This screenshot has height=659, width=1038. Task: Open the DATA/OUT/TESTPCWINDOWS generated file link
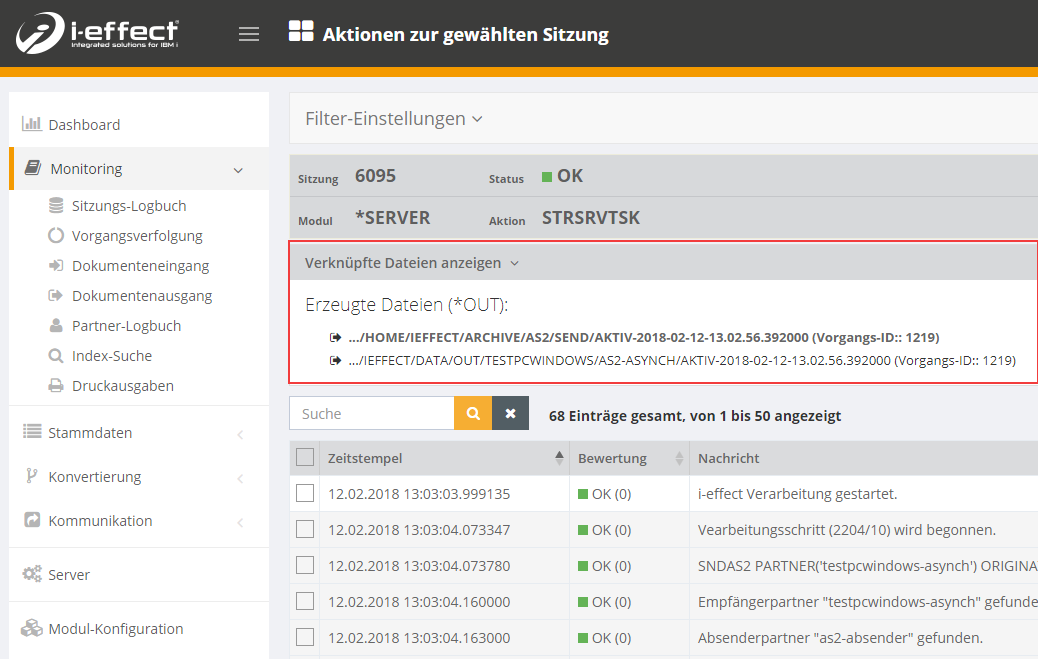[681, 360]
